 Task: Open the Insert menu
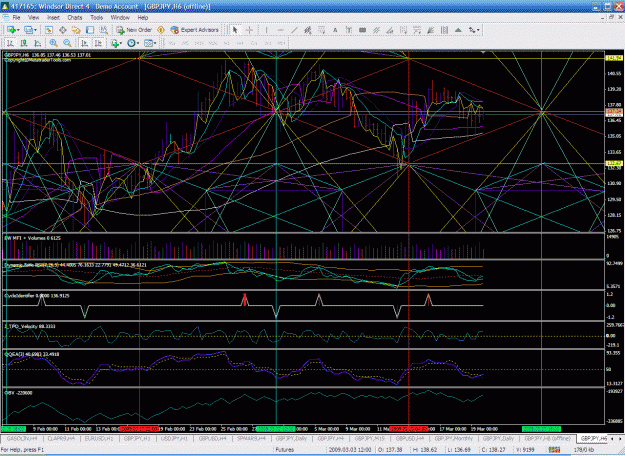click(x=53, y=18)
